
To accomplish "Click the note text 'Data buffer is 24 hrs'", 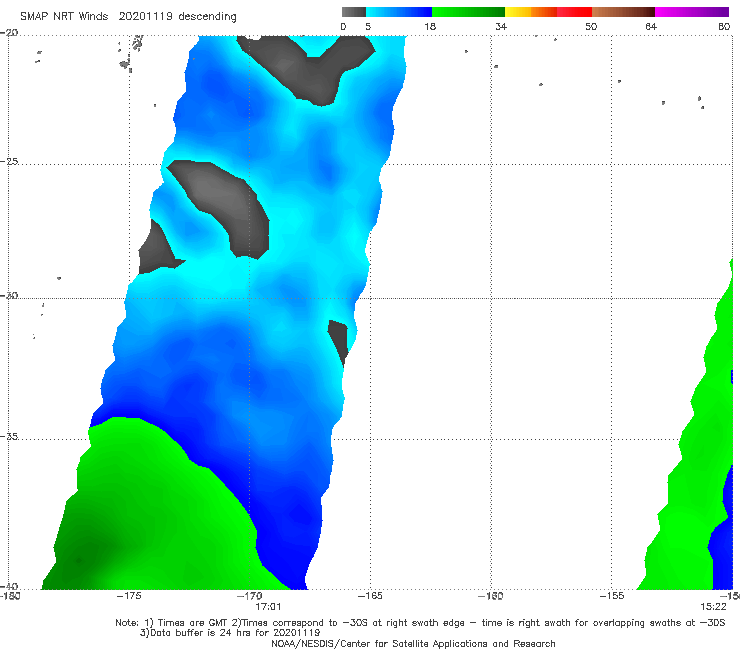I will coord(199,633).
